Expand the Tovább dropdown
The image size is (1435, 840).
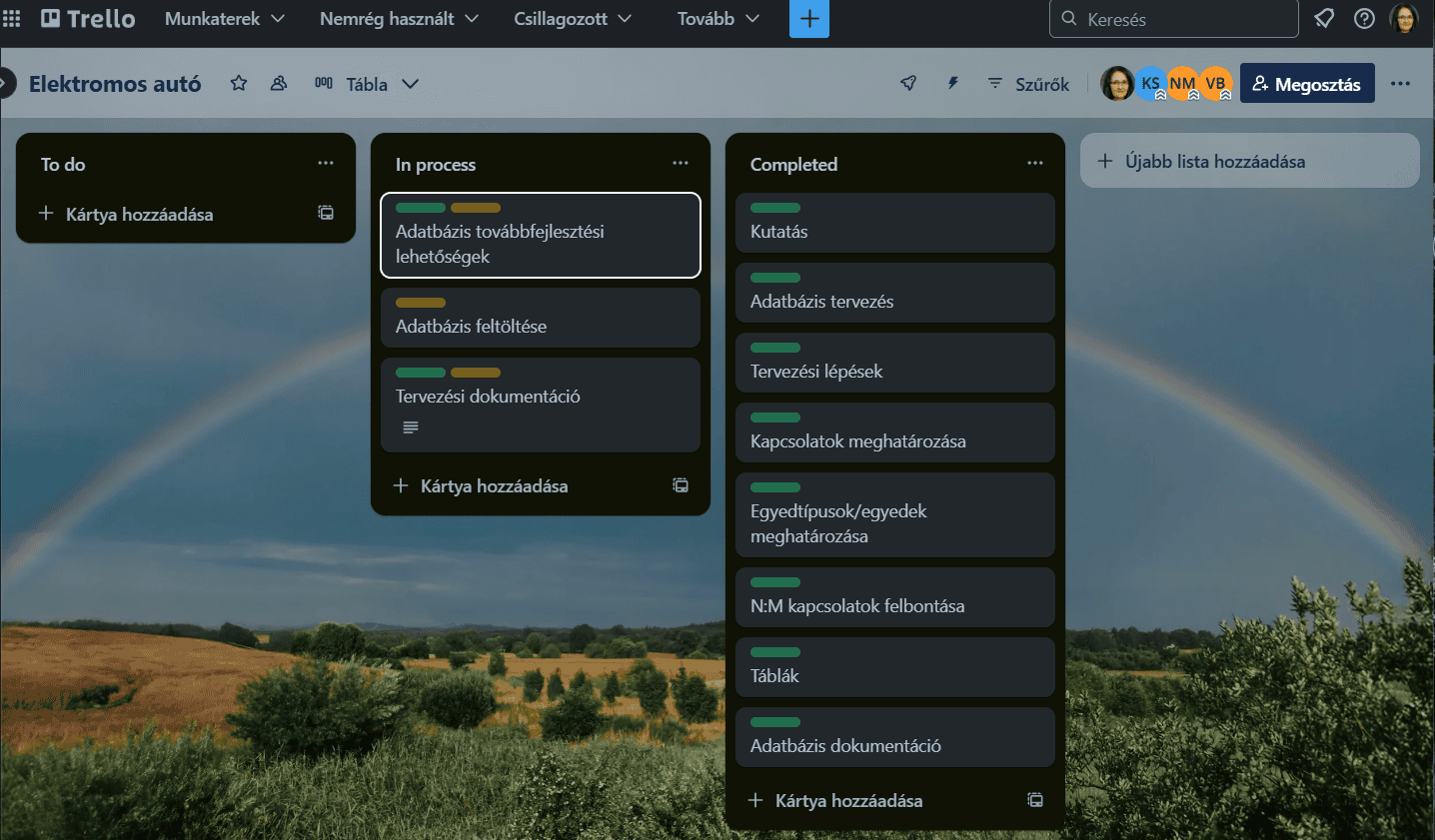pyautogui.click(x=718, y=19)
